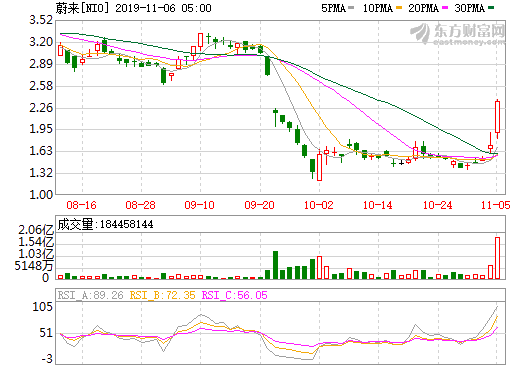Click the tallest red volume bar at 11-05
Image resolution: width=520 pixels, height=365 pixels.
coord(497,258)
